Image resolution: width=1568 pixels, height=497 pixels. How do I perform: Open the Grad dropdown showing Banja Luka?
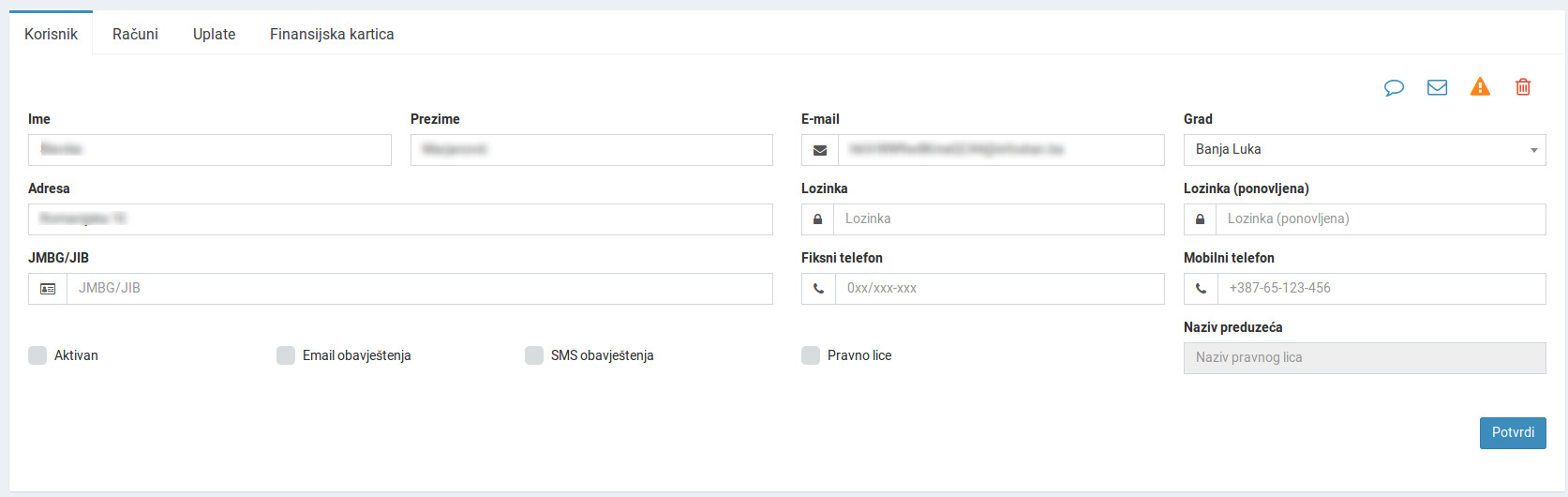(1364, 150)
